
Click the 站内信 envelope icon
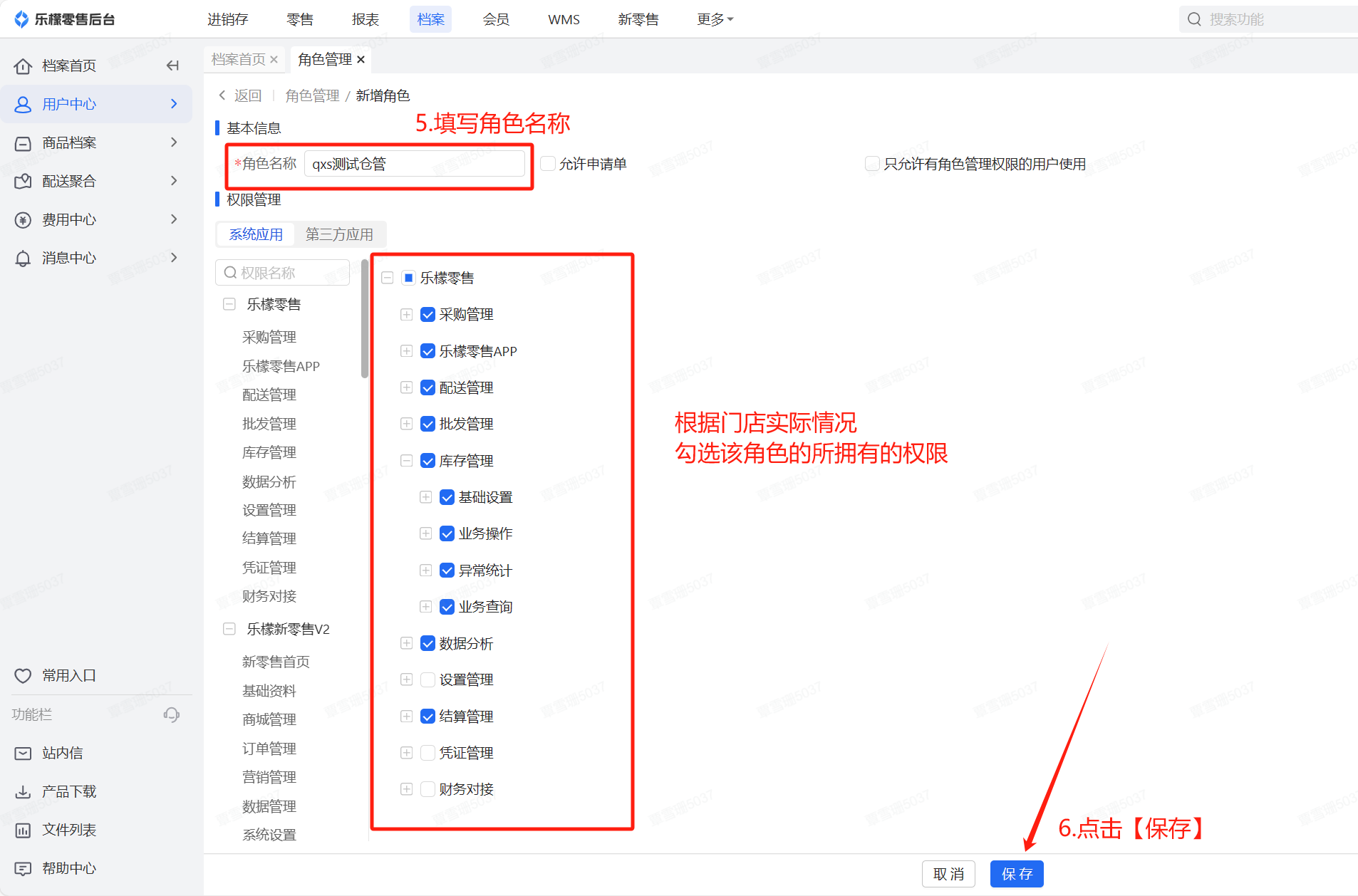[x=23, y=753]
